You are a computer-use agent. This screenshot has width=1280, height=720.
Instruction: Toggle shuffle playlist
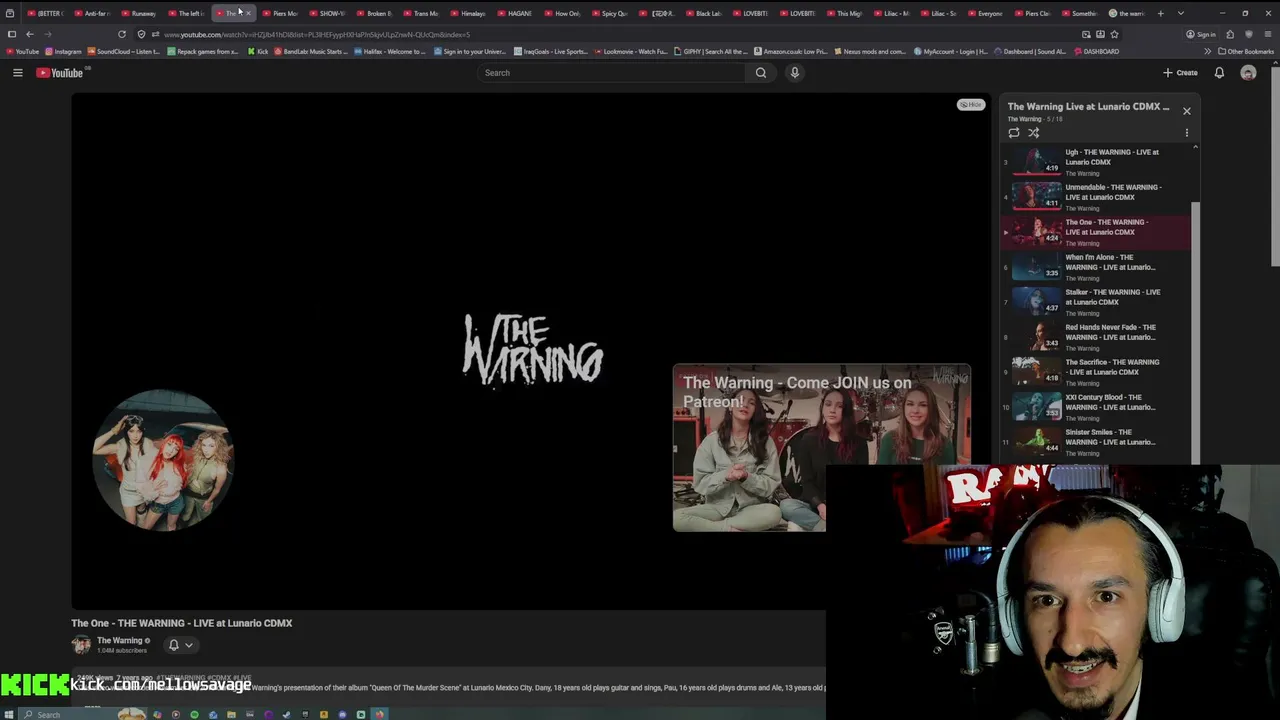pyautogui.click(x=1034, y=133)
